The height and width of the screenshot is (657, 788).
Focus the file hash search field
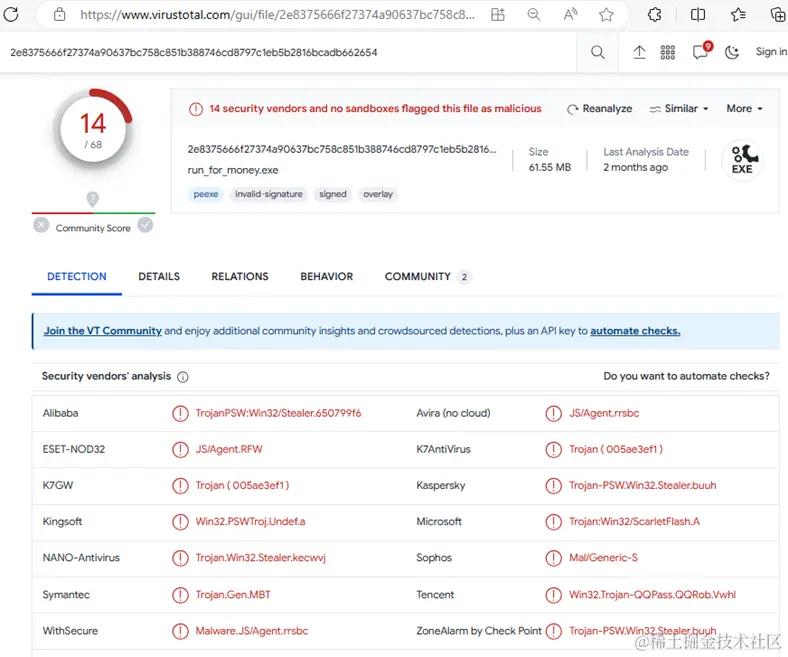[289, 52]
